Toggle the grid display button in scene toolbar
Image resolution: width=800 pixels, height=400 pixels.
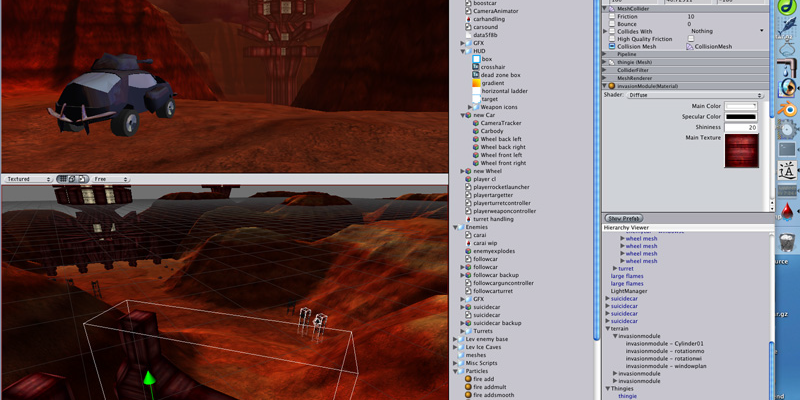coord(62,179)
